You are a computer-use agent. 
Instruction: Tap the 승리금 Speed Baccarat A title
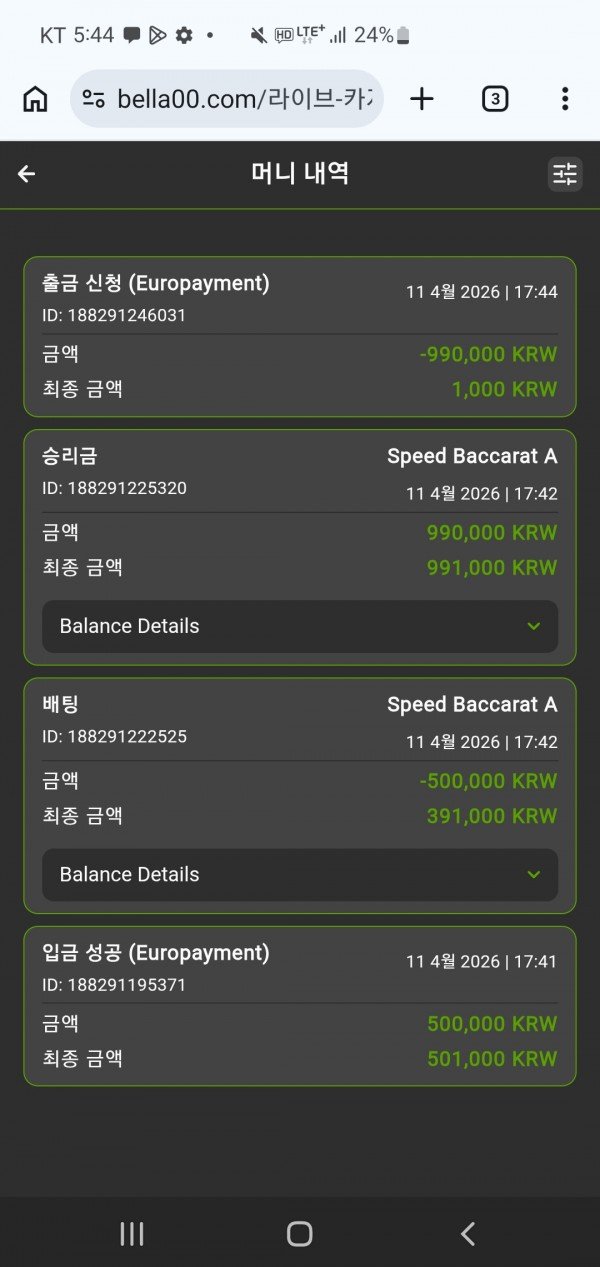(472, 457)
